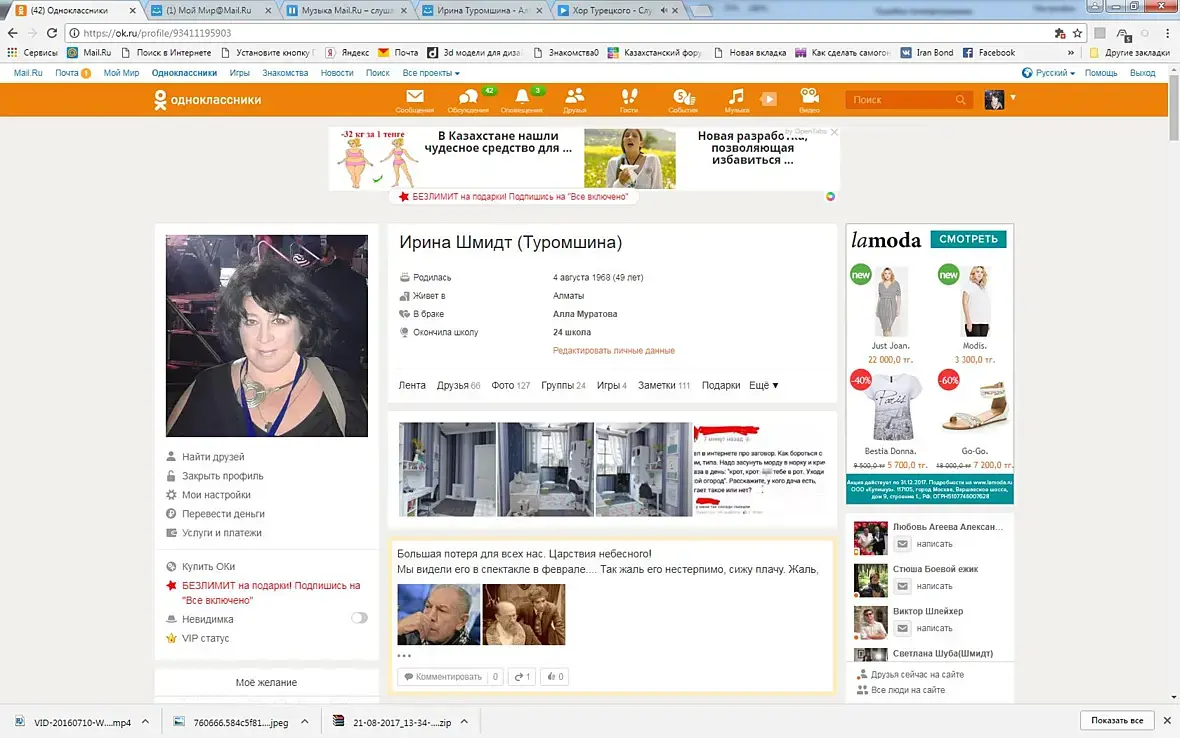Image resolution: width=1180 pixels, height=738 pixels.
Task: Close the downloads bar
Action: (1167, 720)
